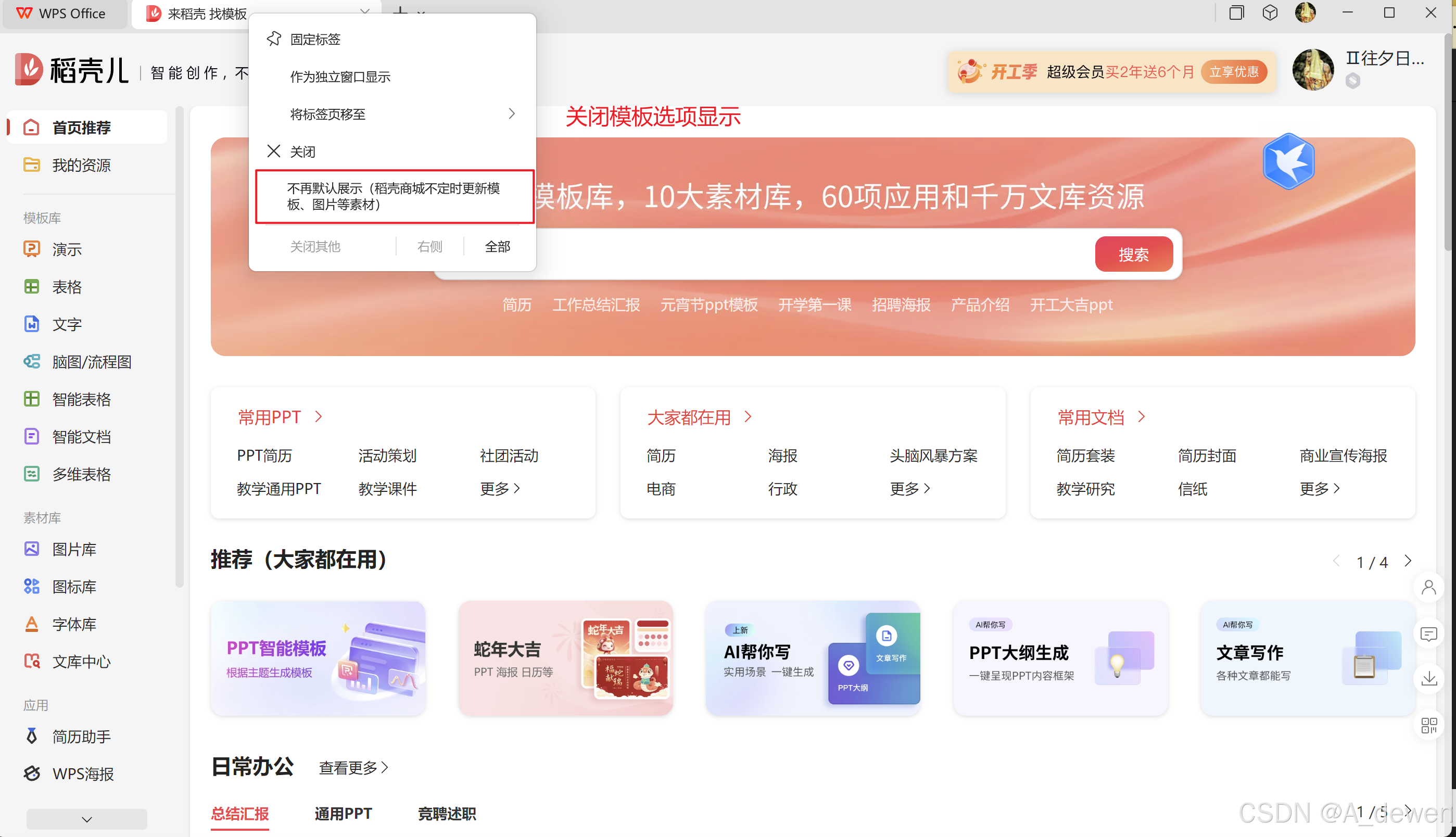
Task: Switch to the 通用PPT tab
Action: 343,814
